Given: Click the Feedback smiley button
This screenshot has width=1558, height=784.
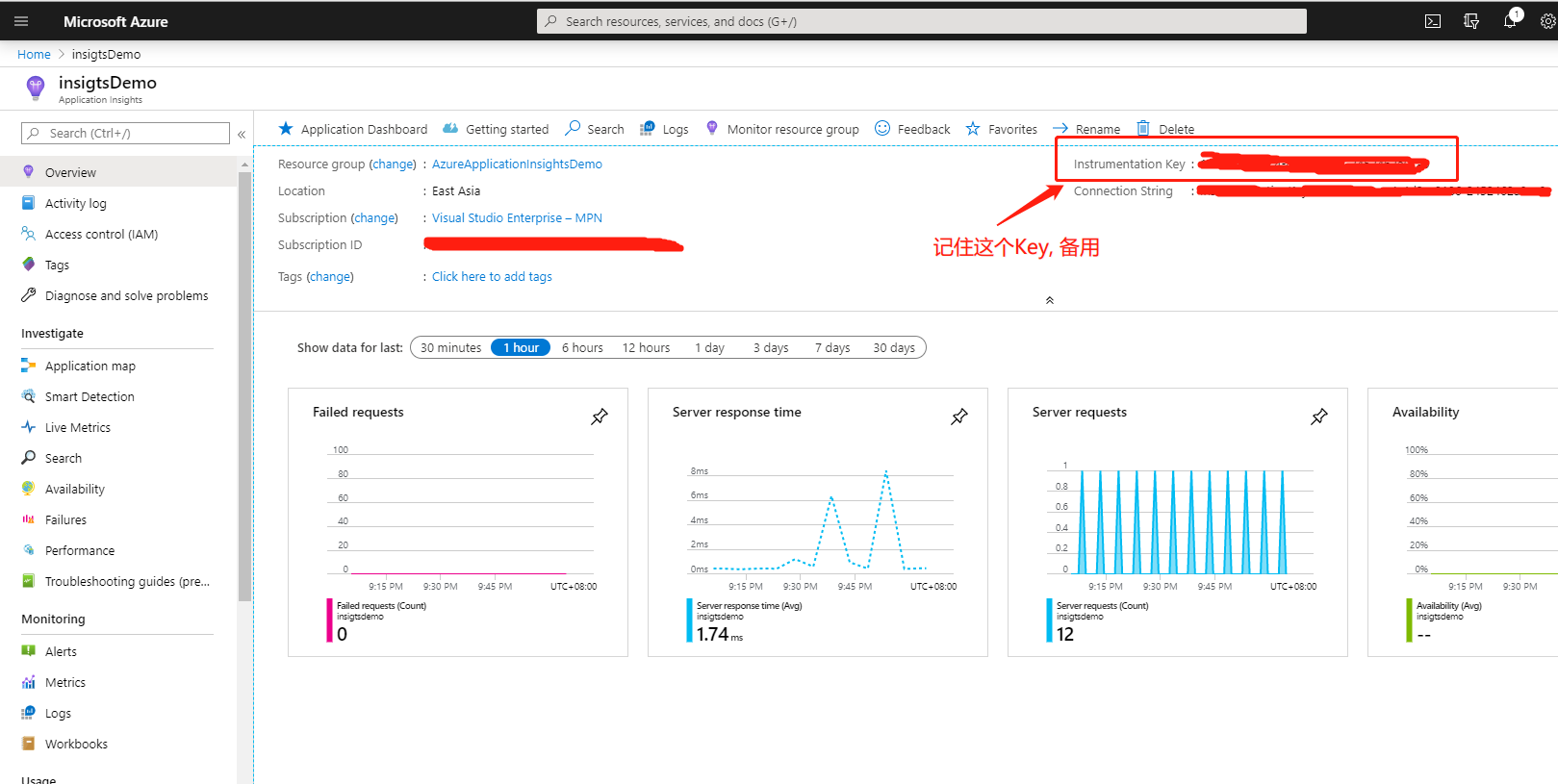Looking at the screenshot, I should [x=912, y=129].
